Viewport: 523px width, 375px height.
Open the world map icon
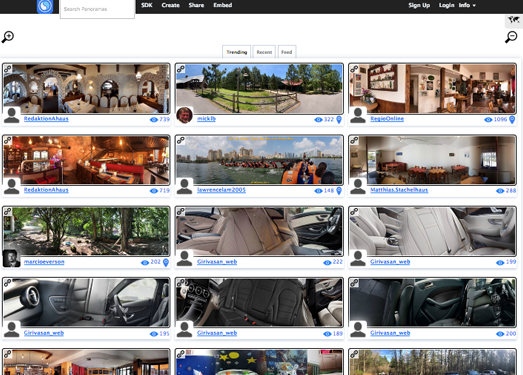514,20
